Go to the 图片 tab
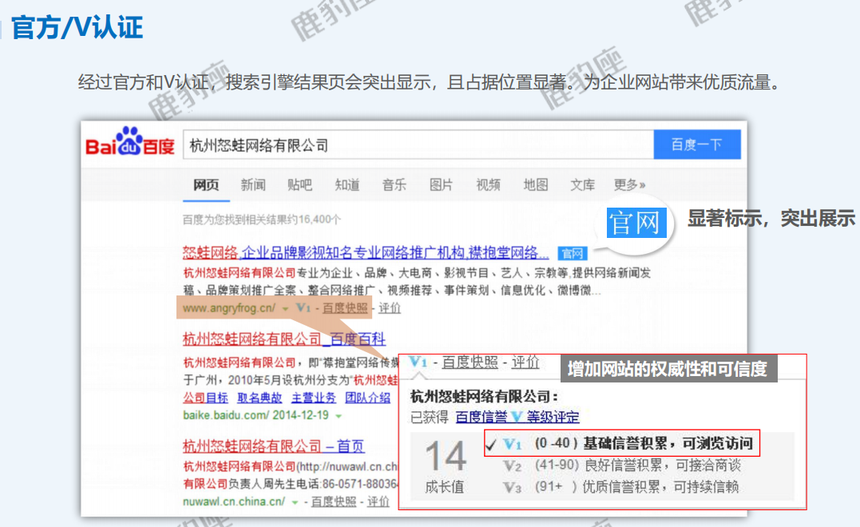Screen dimensions: 860x527 (441, 185)
